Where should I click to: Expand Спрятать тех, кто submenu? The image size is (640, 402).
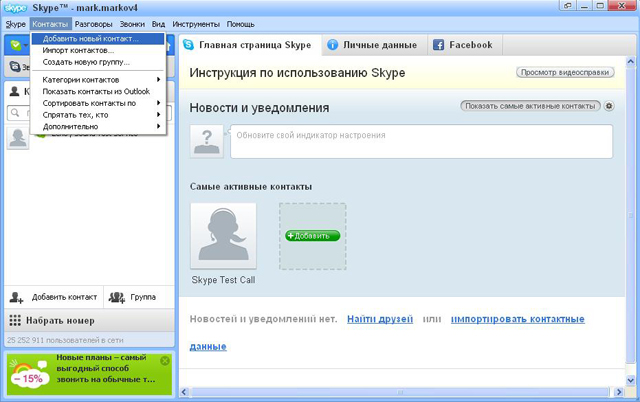point(98,115)
